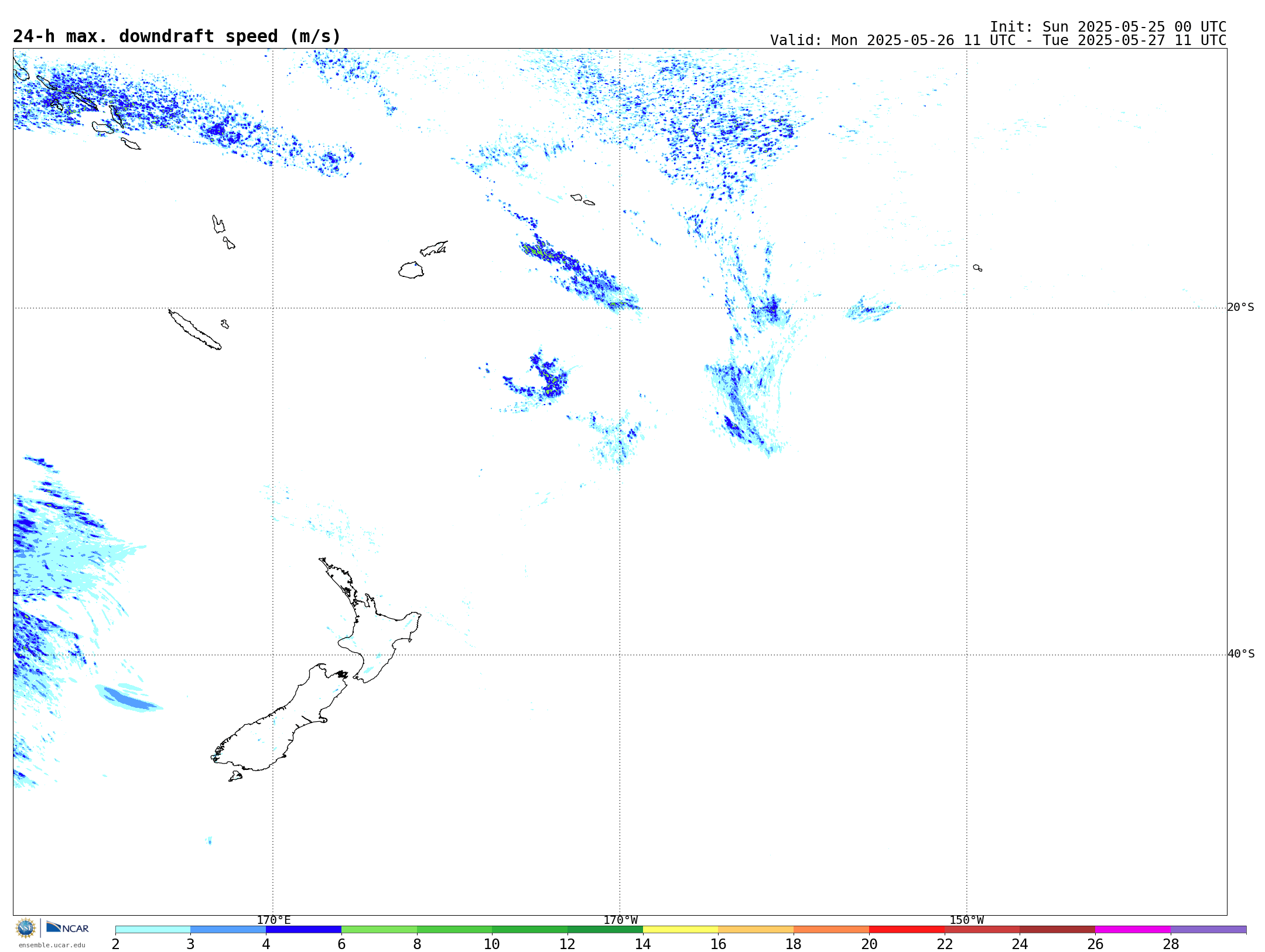Click the '24-h max. downdraft speed (m/s)' title

pyautogui.click(x=177, y=36)
